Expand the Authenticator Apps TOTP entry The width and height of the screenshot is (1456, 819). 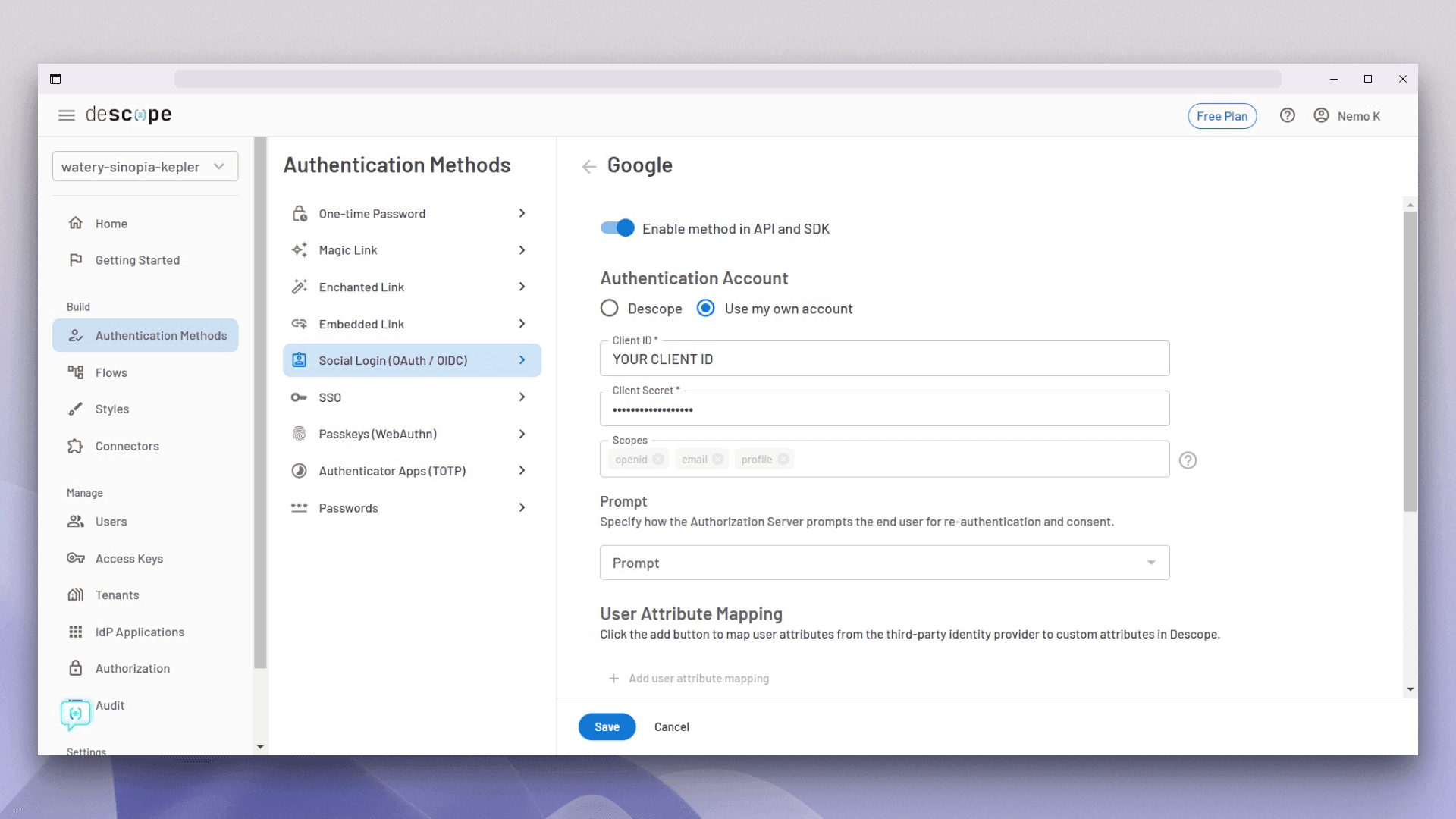click(x=522, y=470)
